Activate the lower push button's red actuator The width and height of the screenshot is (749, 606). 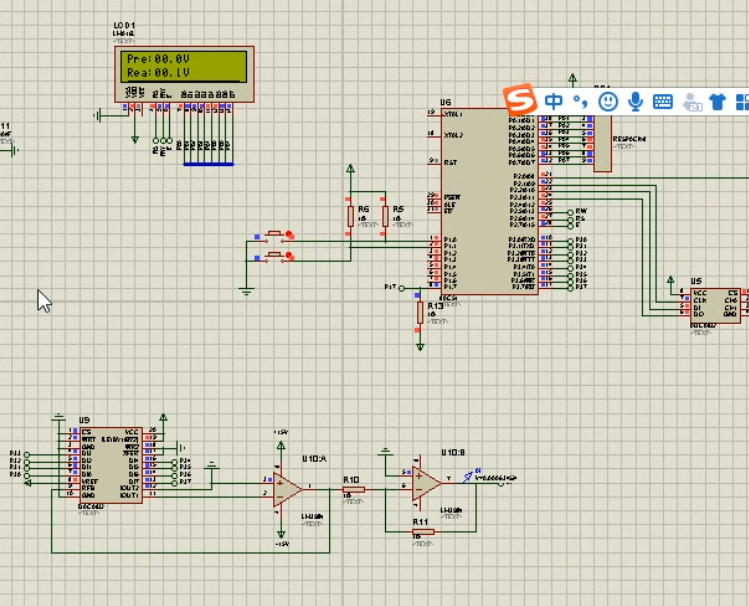tap(289, 256)
